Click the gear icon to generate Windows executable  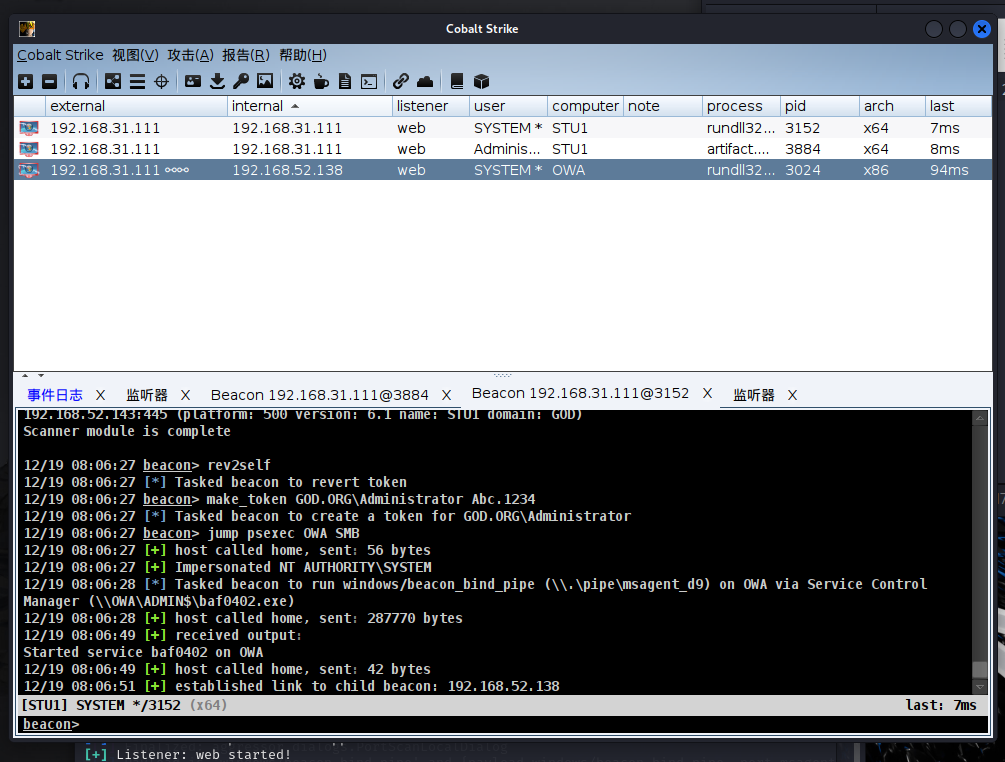[296, 81]
